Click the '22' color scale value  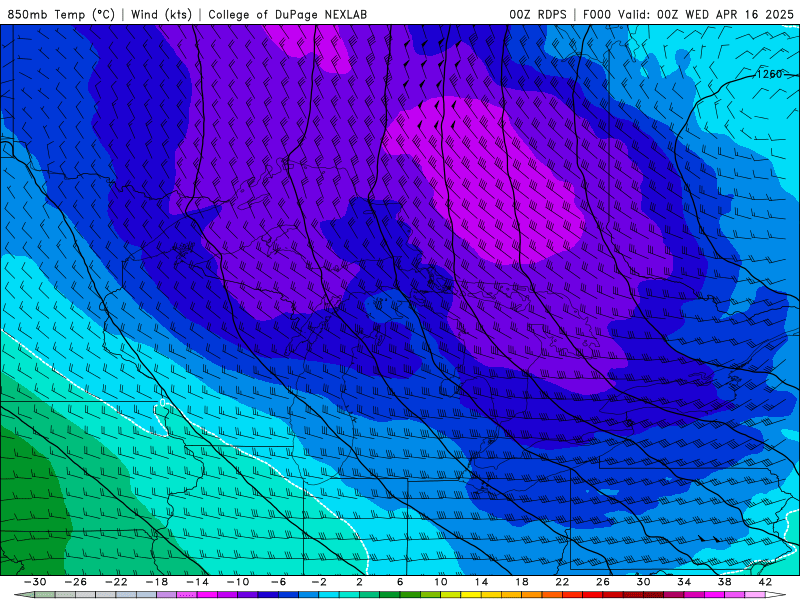[x=562, y=582]
